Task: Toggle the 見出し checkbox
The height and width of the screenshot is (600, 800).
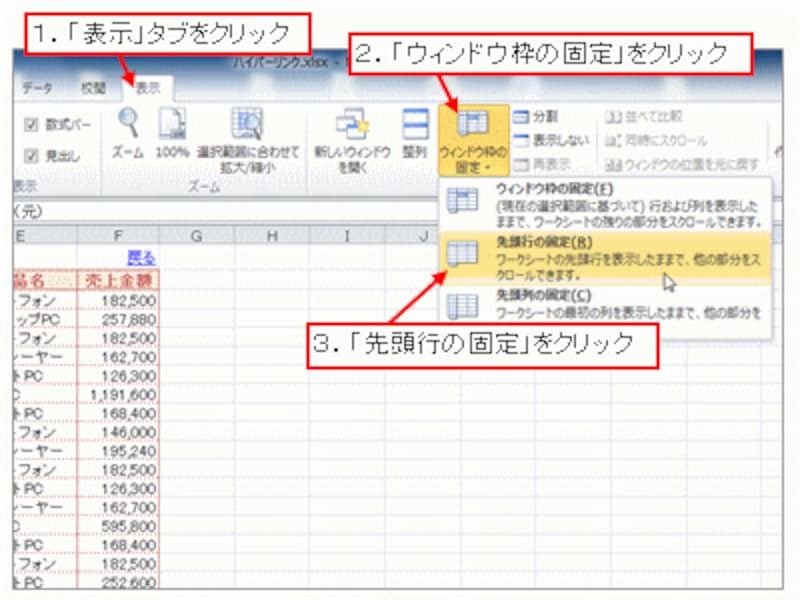Action: pyautogui.click(x=31, y=156)
